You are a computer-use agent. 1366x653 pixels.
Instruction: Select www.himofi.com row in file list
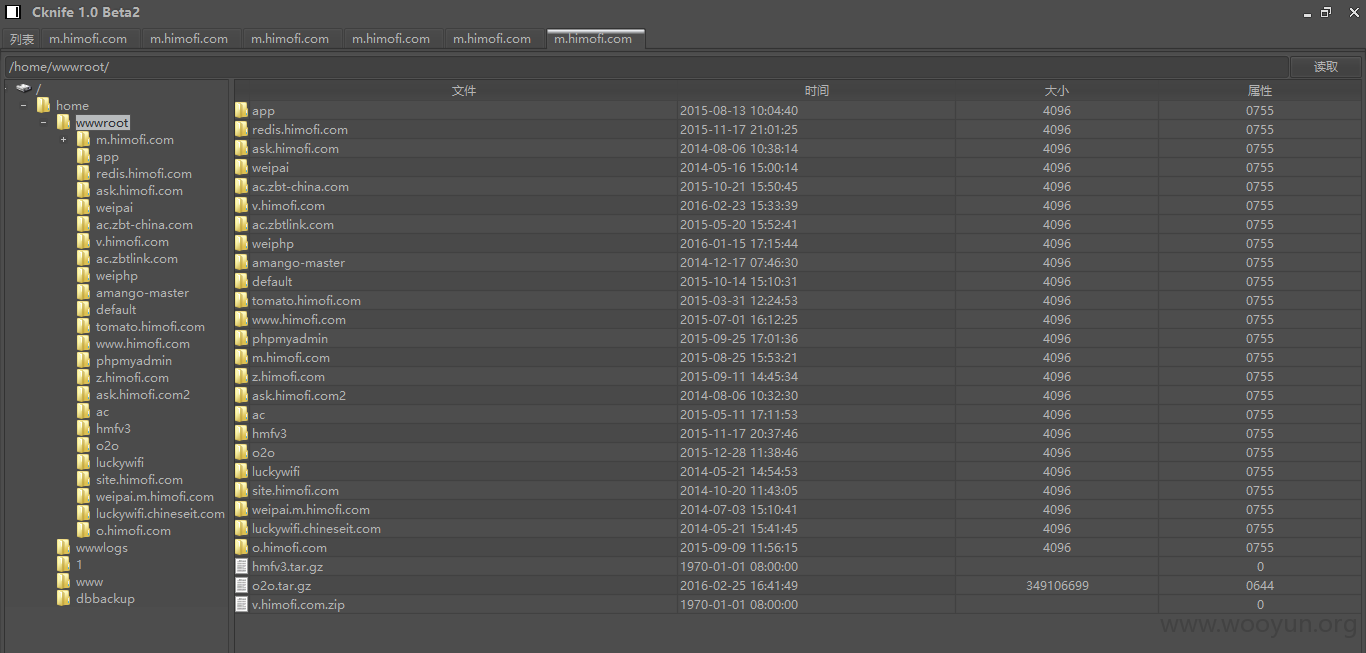click(x=798, y=319)
